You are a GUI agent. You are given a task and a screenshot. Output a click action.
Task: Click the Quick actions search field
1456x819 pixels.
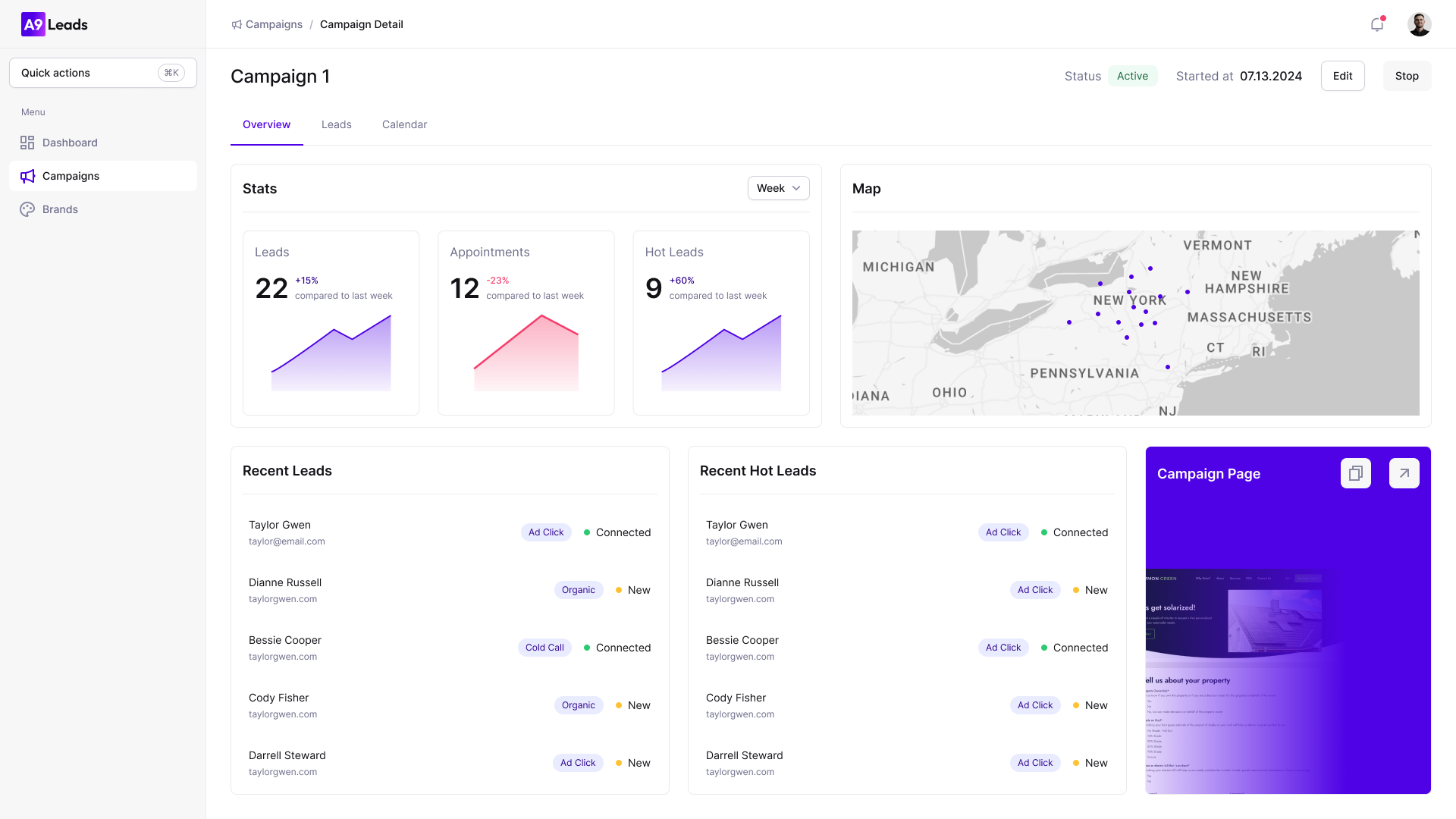(102, 73)
